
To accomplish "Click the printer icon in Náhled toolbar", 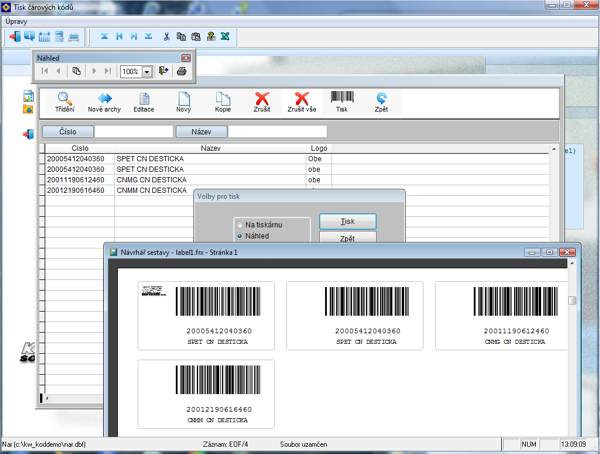I will (x=182, y=71).
